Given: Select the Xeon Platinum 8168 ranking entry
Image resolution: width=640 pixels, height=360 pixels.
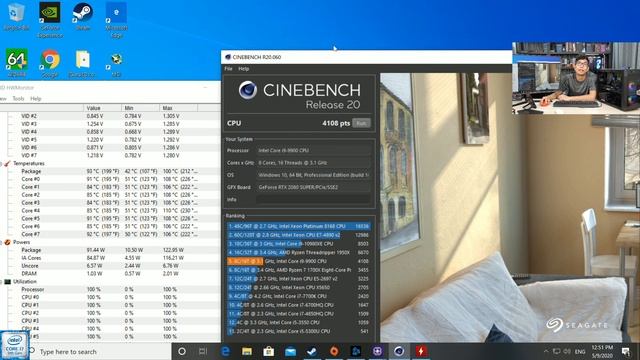Looking at the screenshot, I should pyautogui.click(x=298, y=226).
